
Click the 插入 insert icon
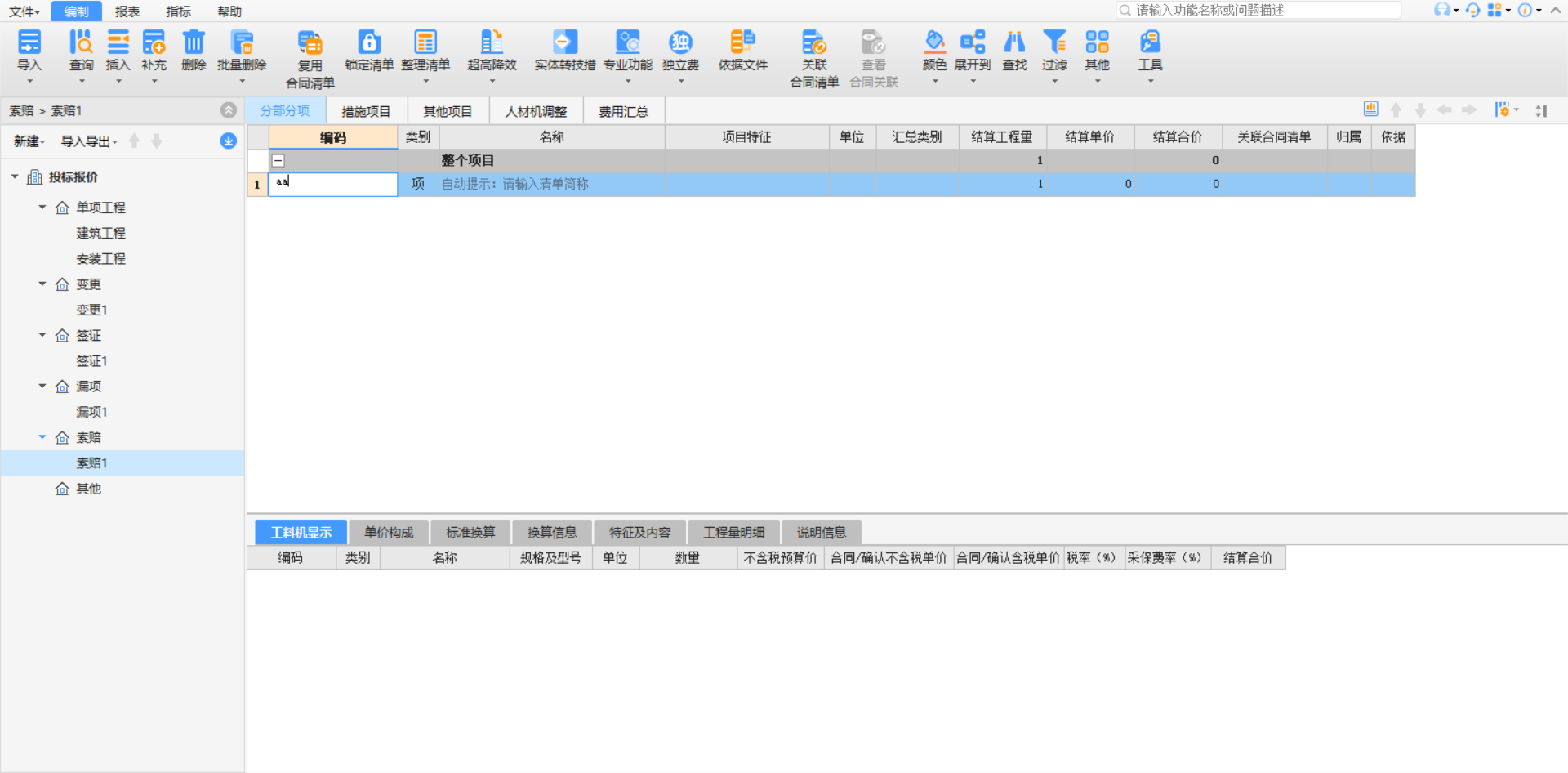[x=118, y=42]
